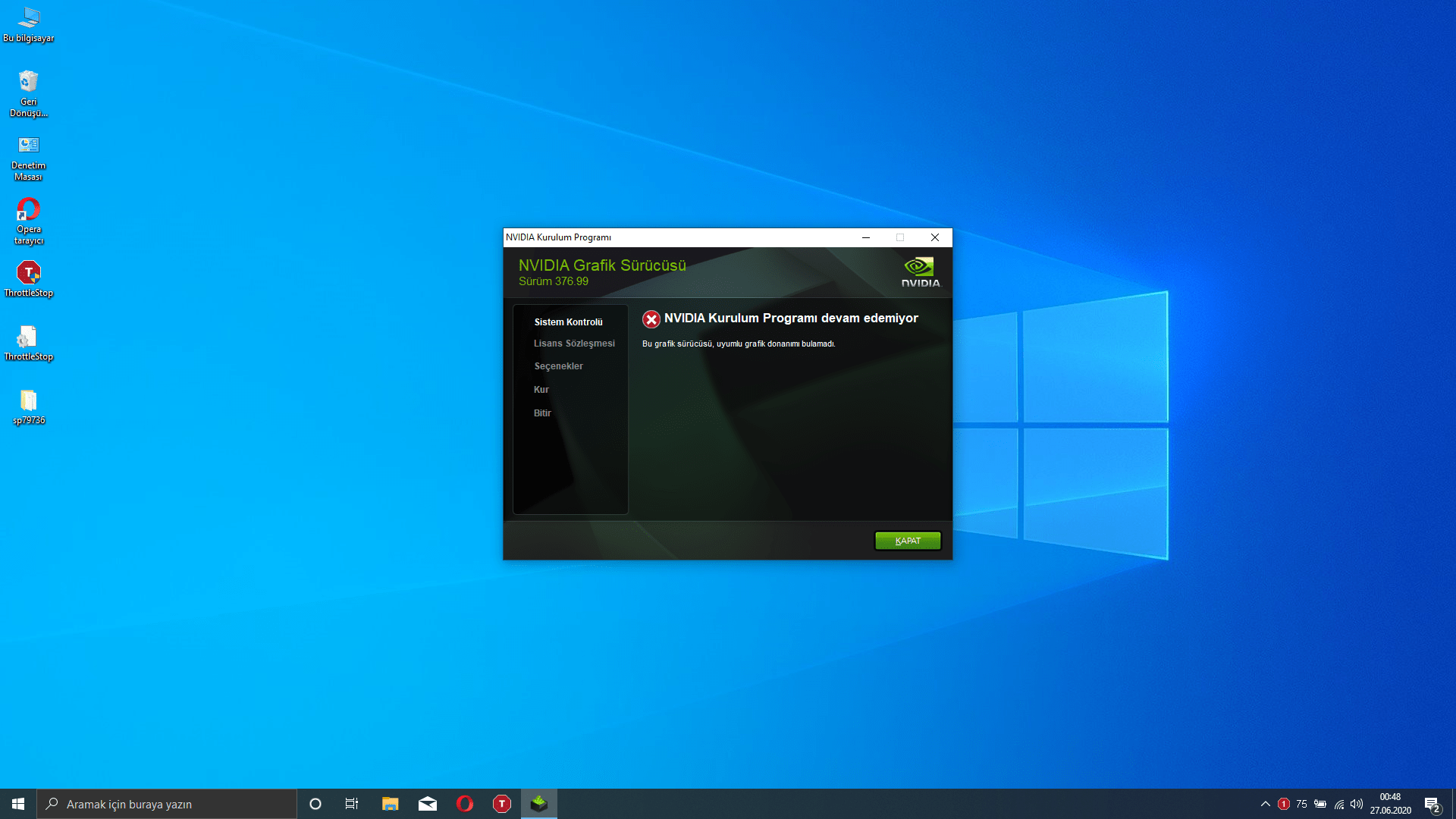
Task: Click the Windows Start button
Action: point(18,804)
